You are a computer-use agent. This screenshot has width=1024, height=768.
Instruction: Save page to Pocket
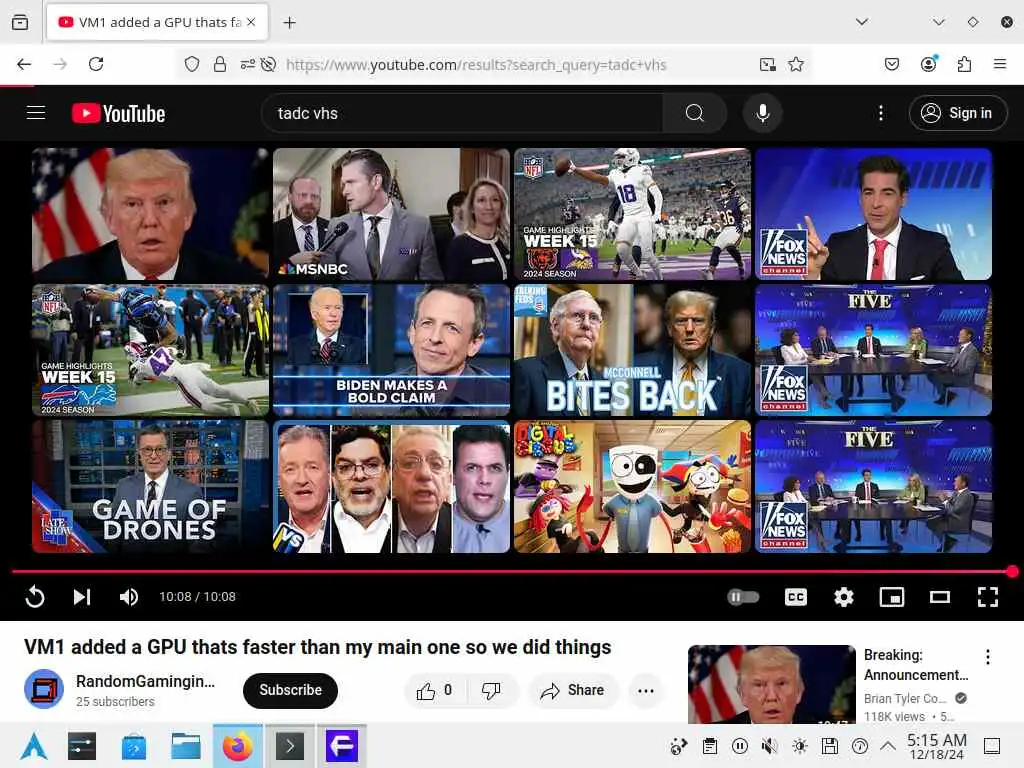(891, 64)
